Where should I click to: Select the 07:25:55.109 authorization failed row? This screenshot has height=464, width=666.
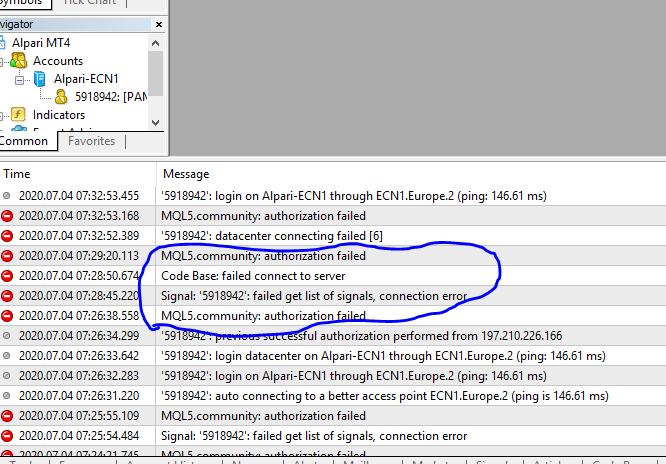333,416
